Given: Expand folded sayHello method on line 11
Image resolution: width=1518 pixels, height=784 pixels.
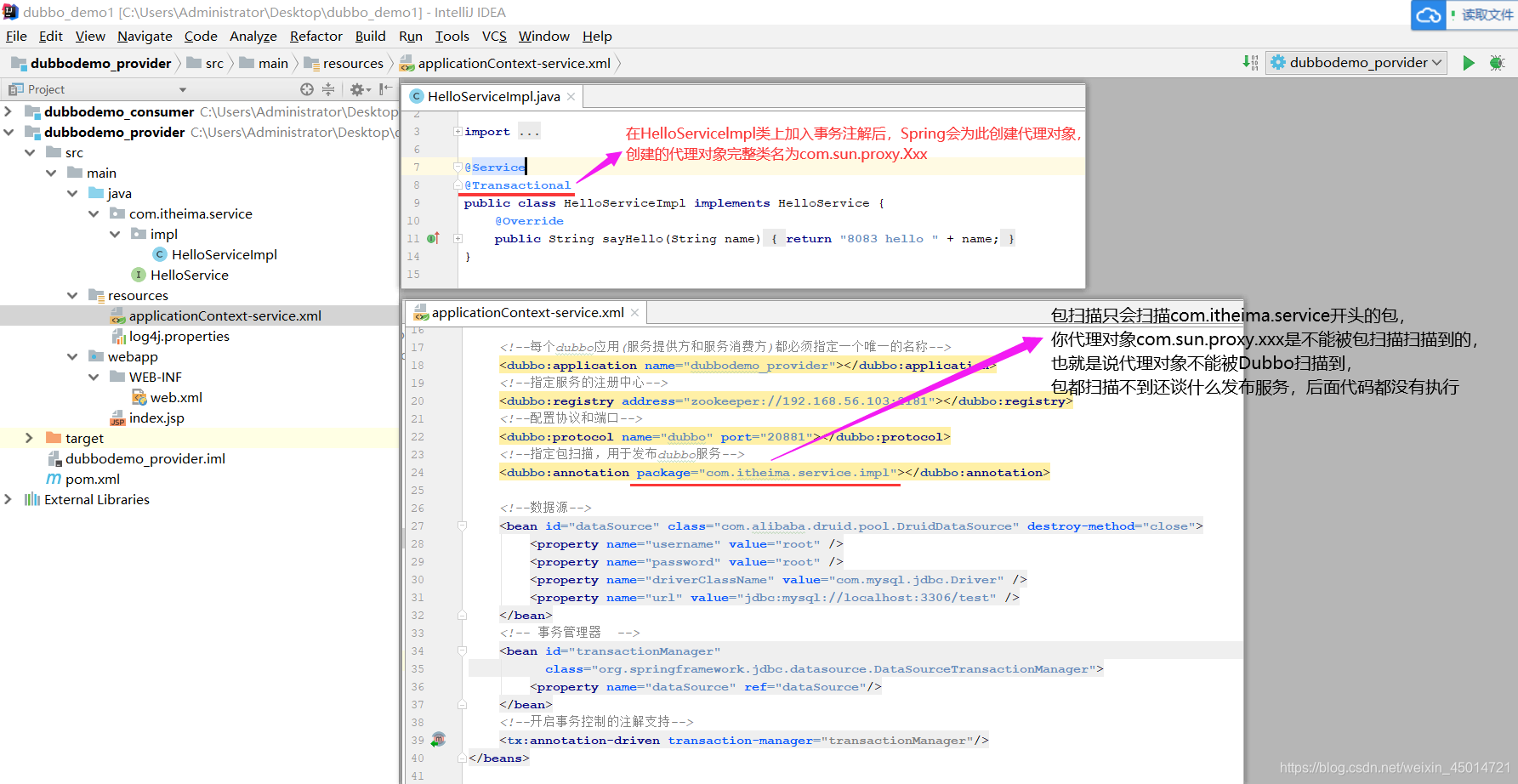Looking at the screenshot, I should [x=458, y=239].
